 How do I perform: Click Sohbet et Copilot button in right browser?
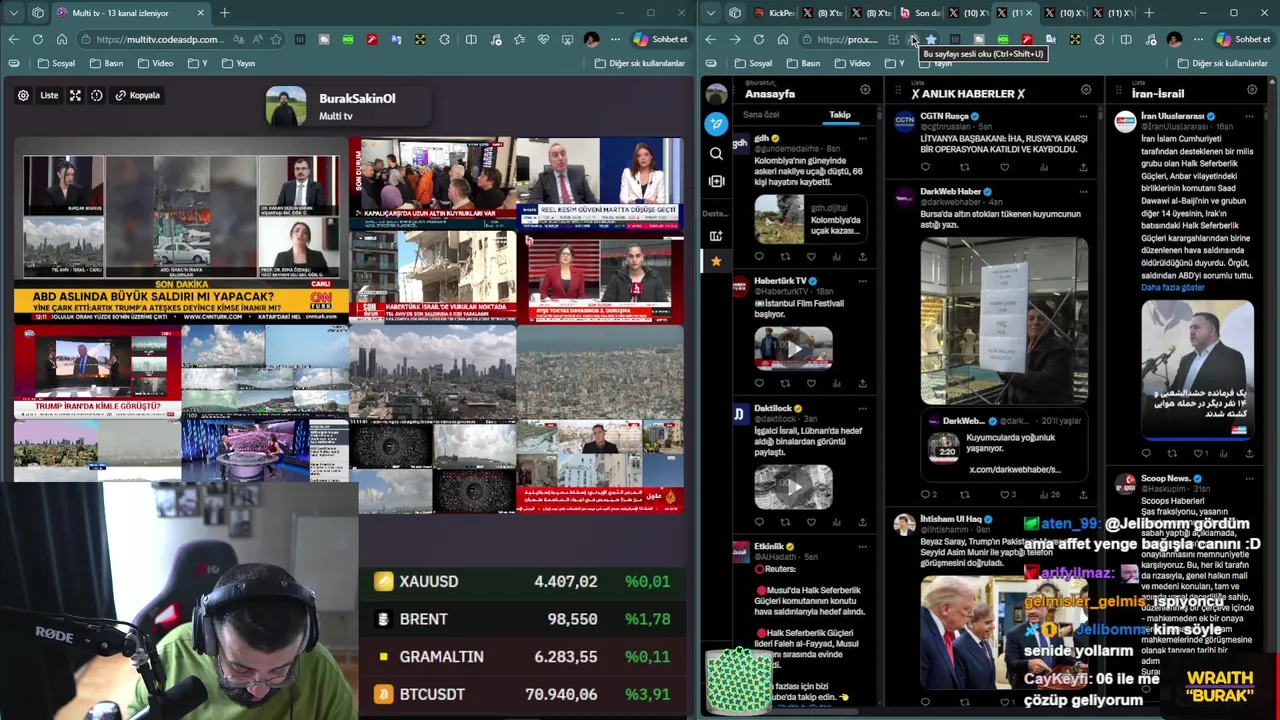[1244, 39]
